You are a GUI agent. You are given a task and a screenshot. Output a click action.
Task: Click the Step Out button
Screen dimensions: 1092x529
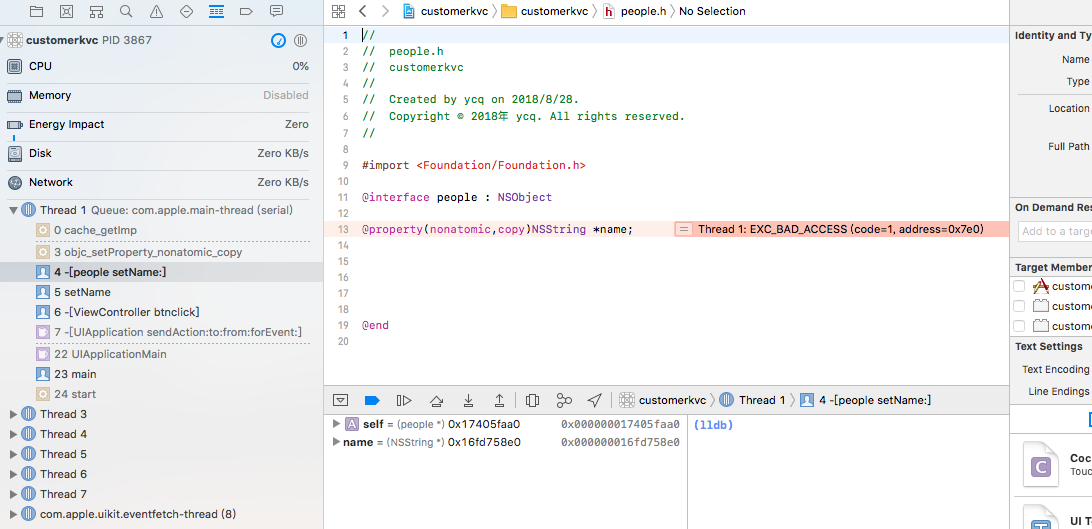click(499, 400)
